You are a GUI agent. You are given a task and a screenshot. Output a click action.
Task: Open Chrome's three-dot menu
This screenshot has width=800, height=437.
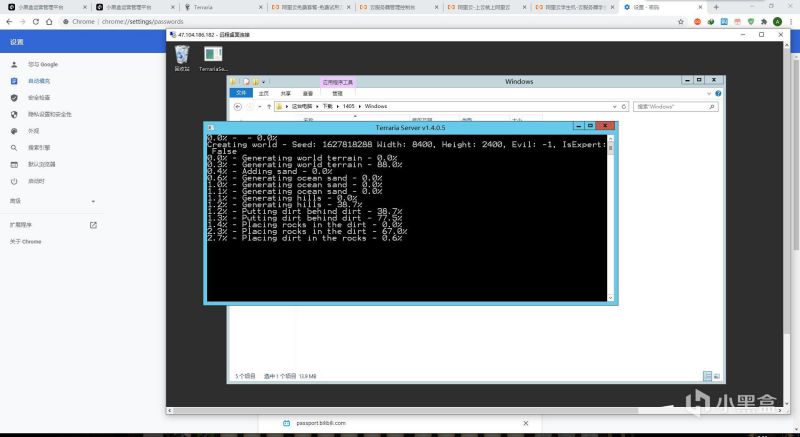tap(790, 22)
